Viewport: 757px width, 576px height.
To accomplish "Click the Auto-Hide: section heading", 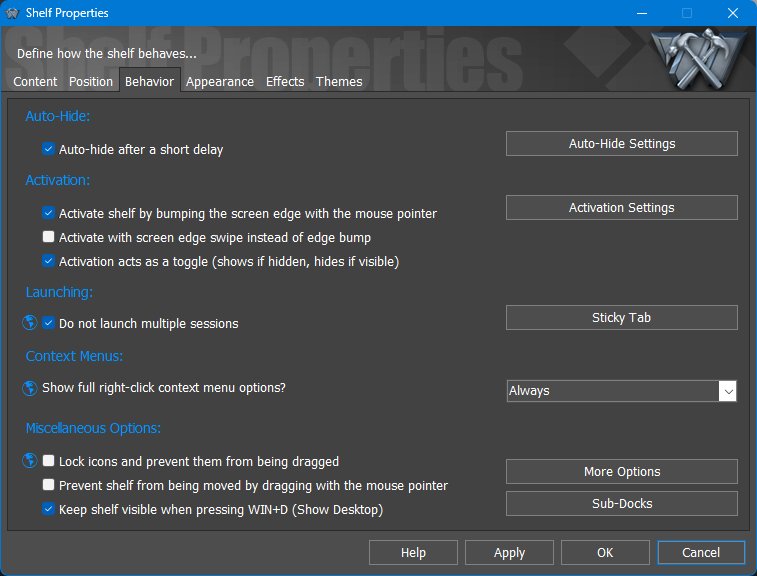I will (x=57, y=116).
